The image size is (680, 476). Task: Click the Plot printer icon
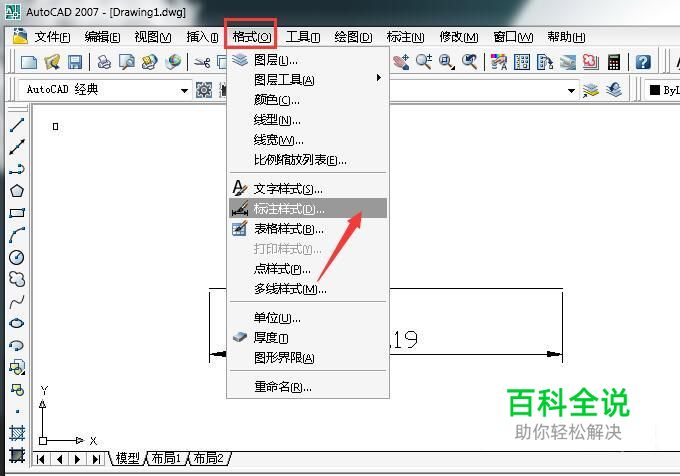pos(104,62)
